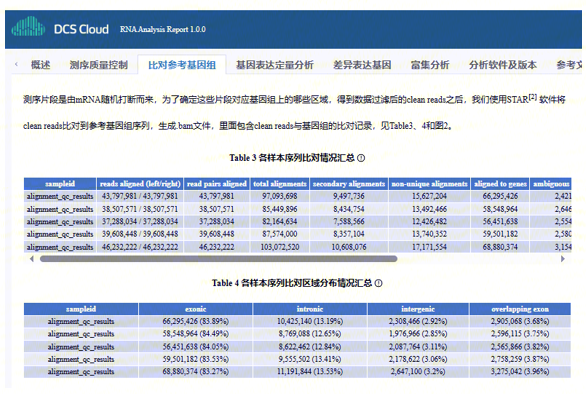
Task: Click RNA Analysis Report 1.0.0 header text
Action: [x=163, y=29]
